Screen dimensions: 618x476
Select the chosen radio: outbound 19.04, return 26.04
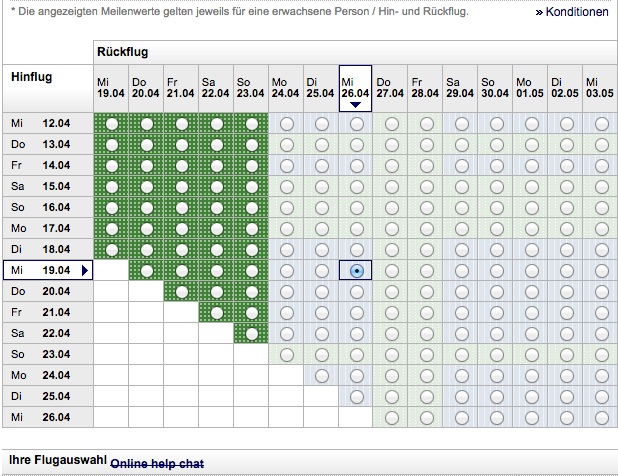click(356, 270)
